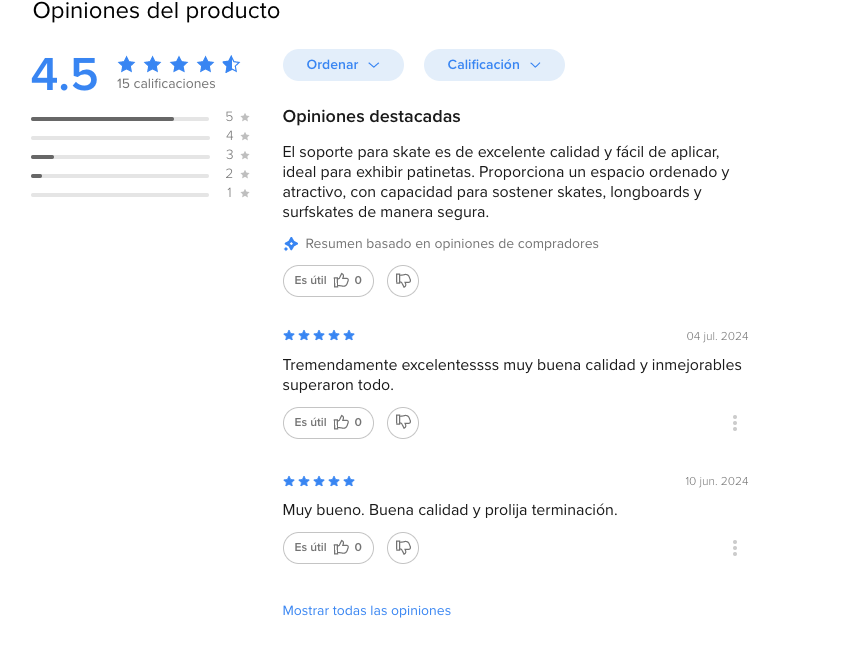The width and height of the screenshot is (843, 646).
Task: Open three-dot menu for 04 jul. 2024 review
Action: 735,423
